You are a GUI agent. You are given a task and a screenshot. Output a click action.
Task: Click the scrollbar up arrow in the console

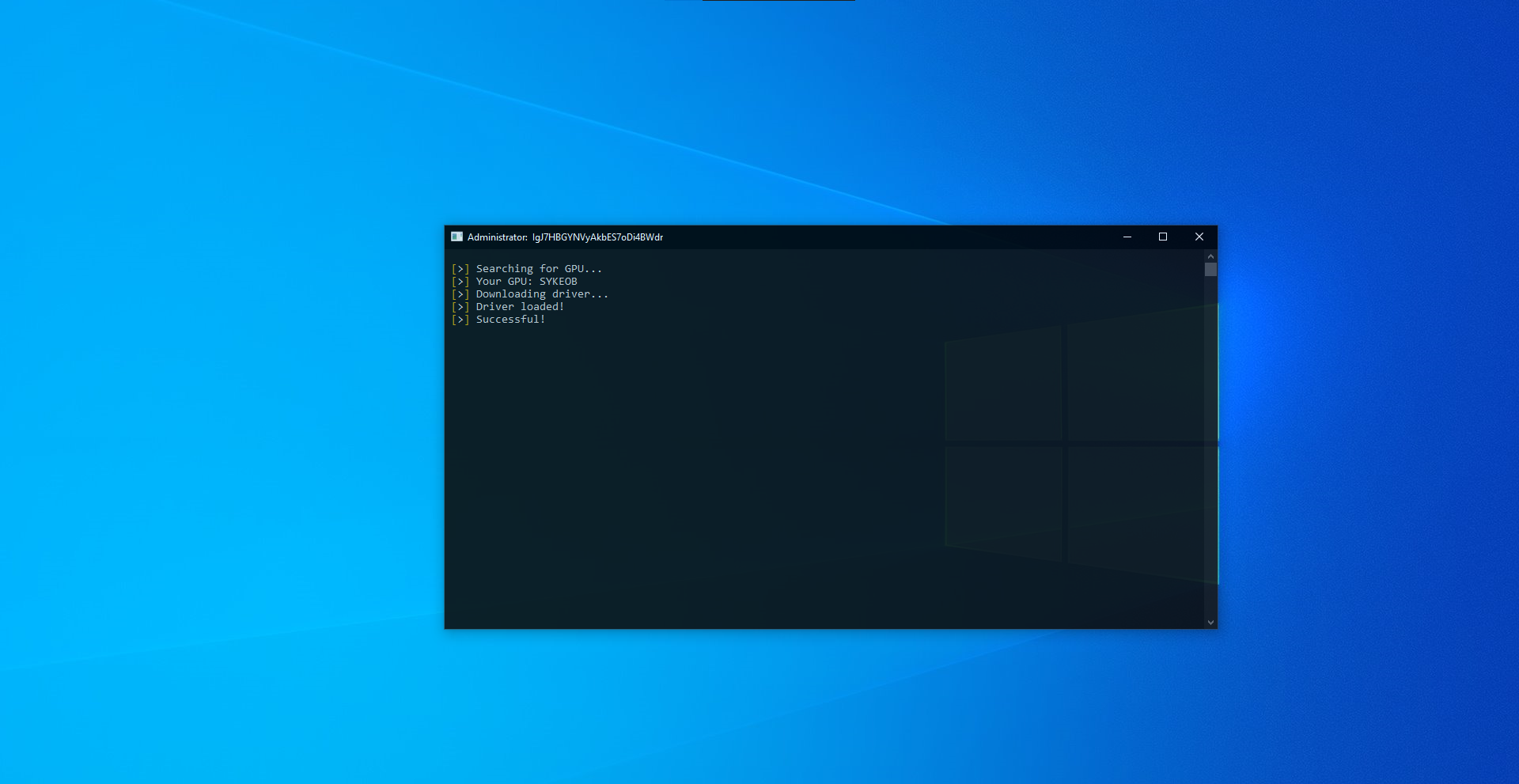[1210, 256]
